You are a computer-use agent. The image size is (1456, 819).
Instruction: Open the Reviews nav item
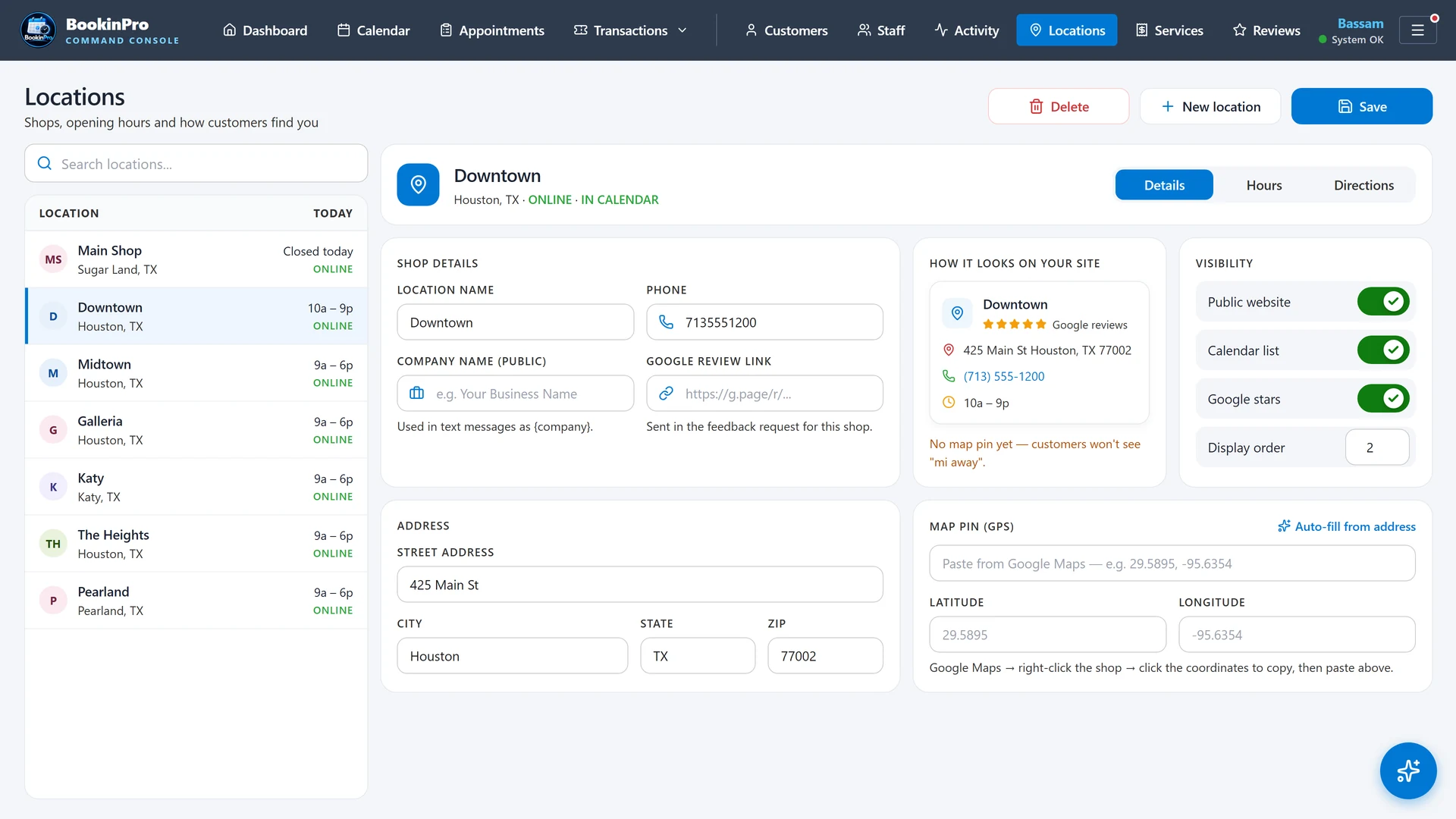tap(1266, 30)
